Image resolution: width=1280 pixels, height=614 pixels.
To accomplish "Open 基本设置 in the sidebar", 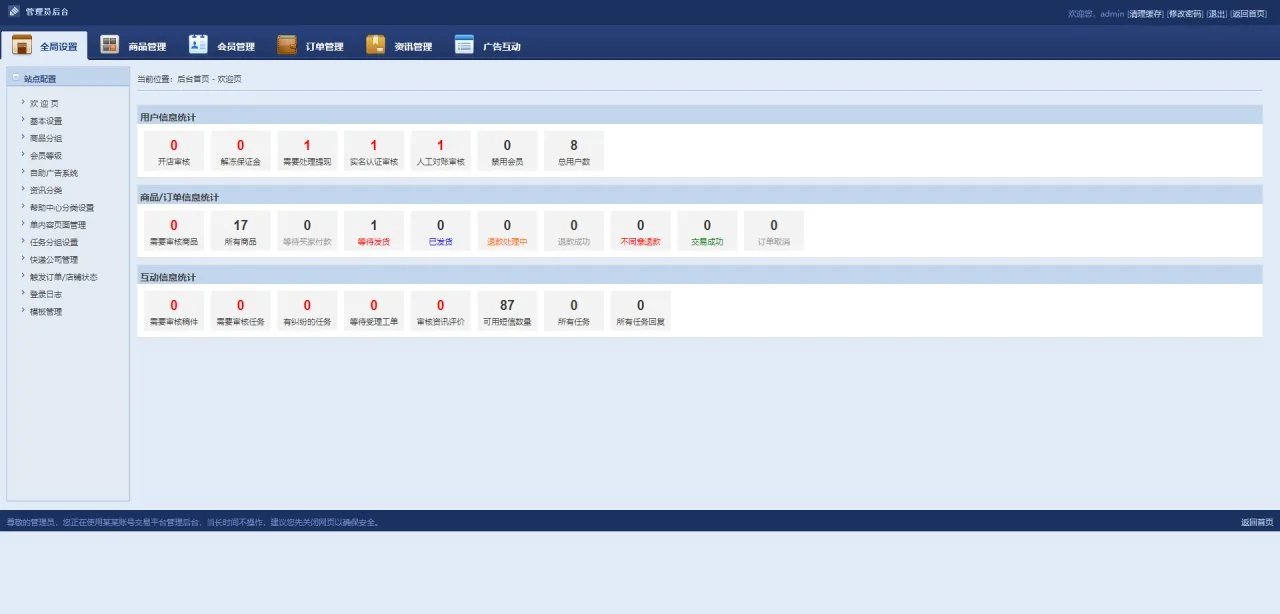I will [46, 121].
